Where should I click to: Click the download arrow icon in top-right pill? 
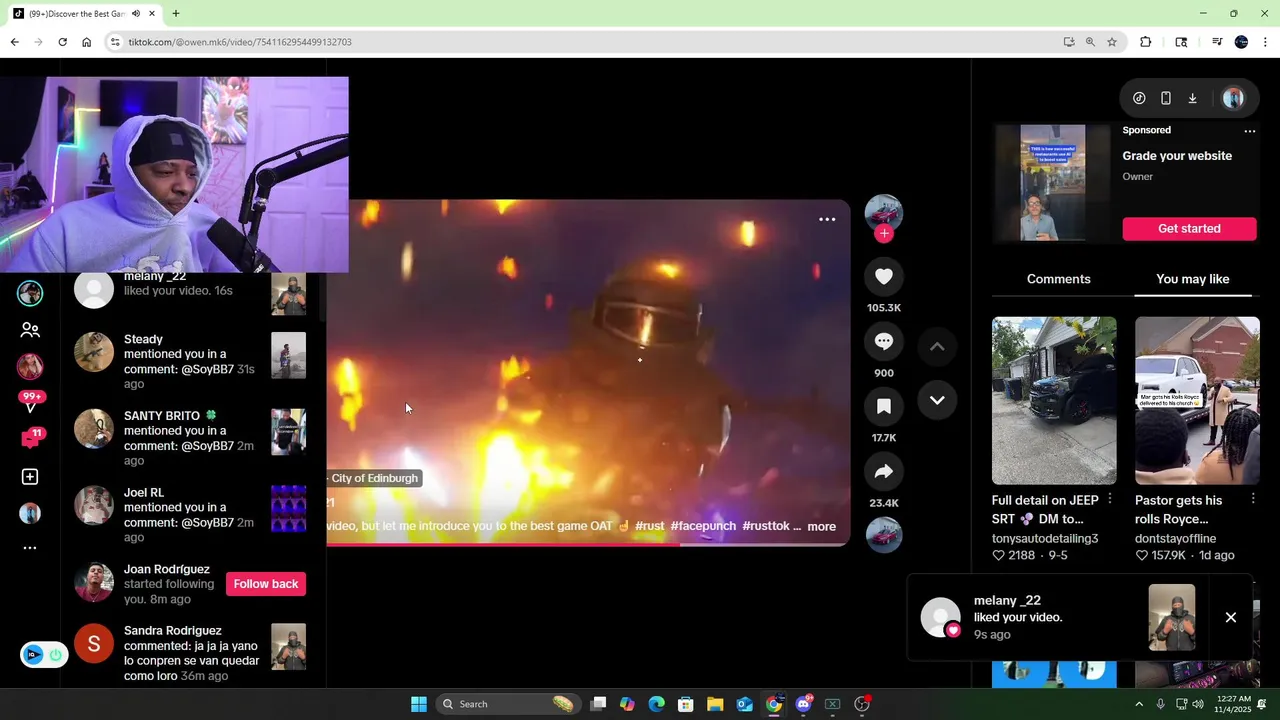(x=1192, y=98)
